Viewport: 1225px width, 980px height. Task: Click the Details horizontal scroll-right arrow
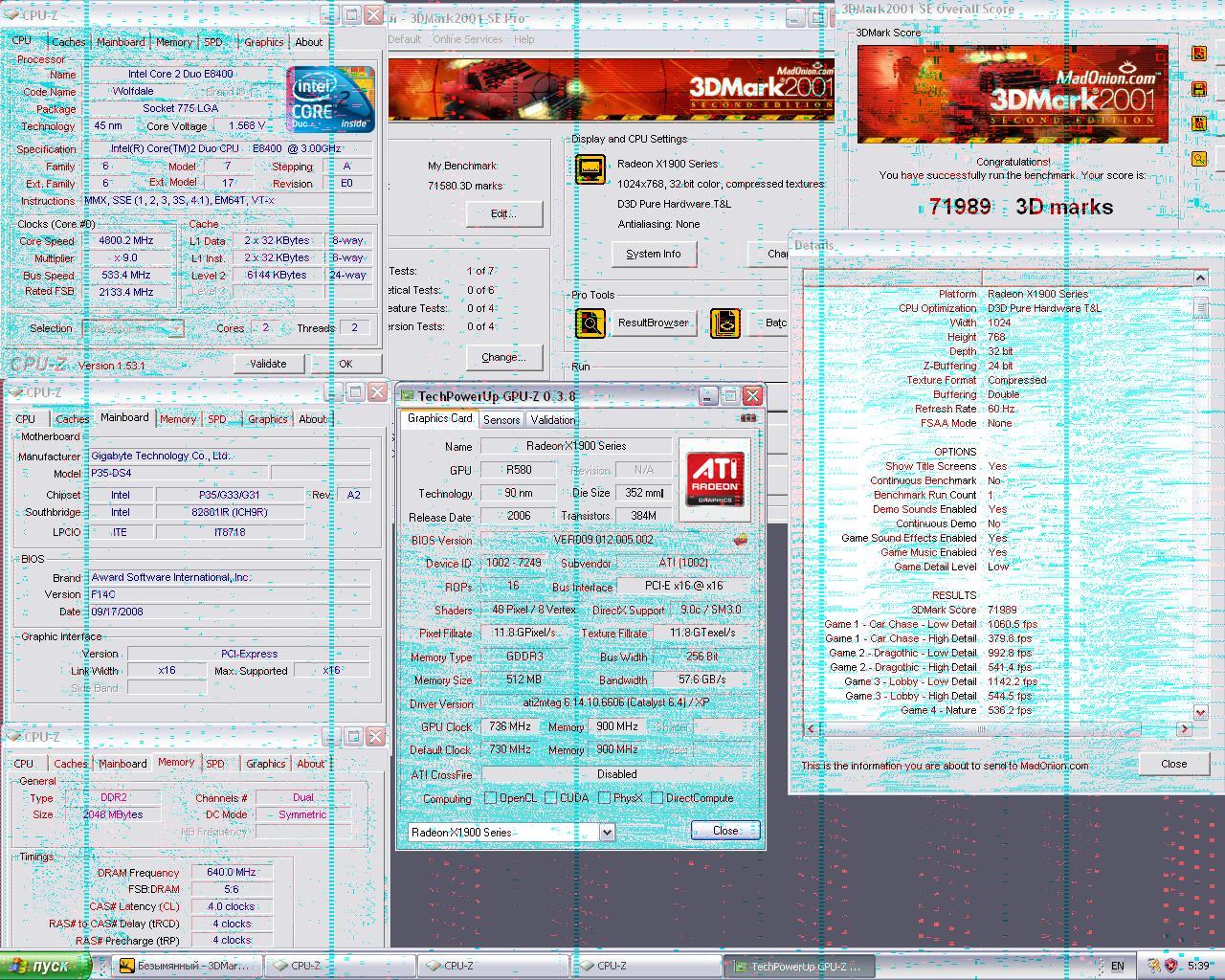[1185, 728]
